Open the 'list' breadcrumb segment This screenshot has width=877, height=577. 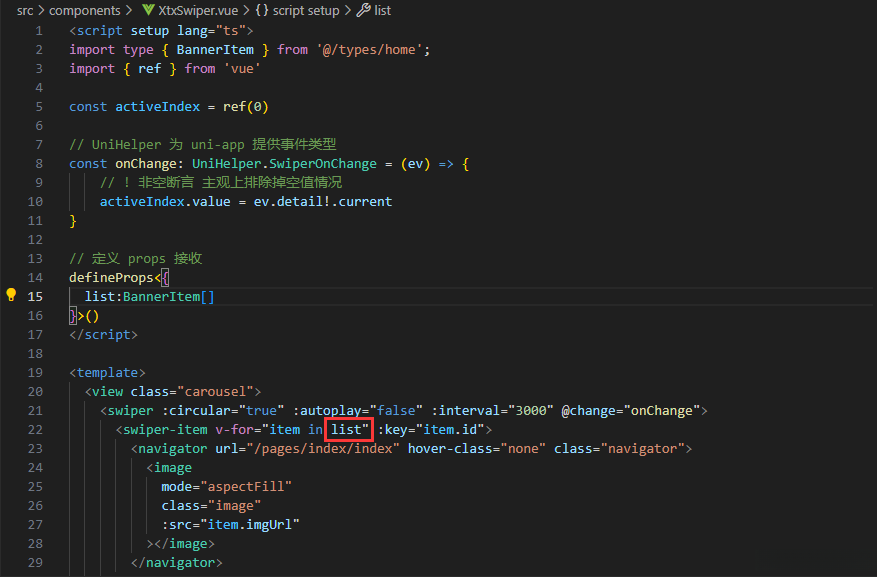coord(383,11)
